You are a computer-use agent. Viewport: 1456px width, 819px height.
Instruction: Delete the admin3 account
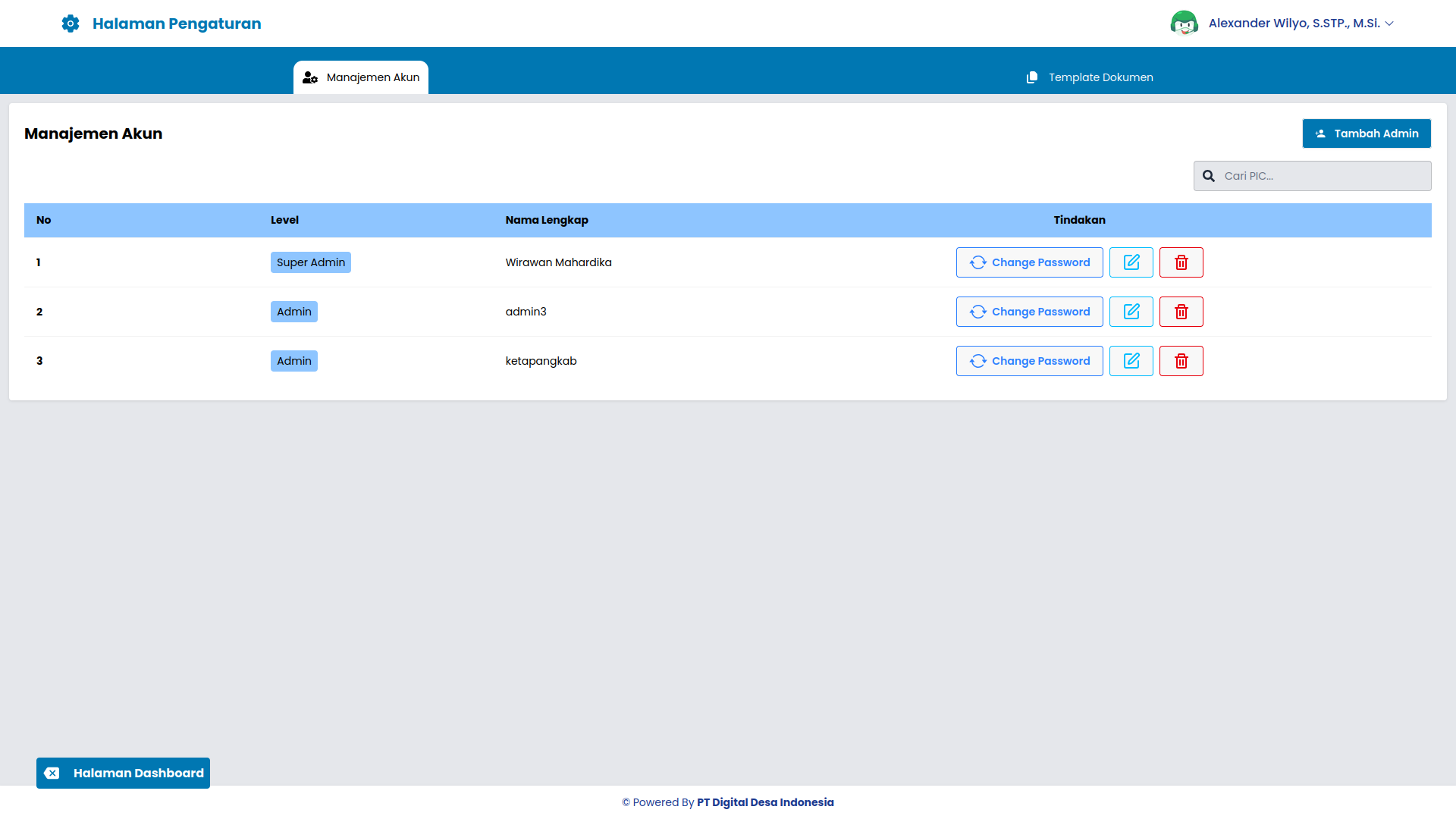[1181, 312]
